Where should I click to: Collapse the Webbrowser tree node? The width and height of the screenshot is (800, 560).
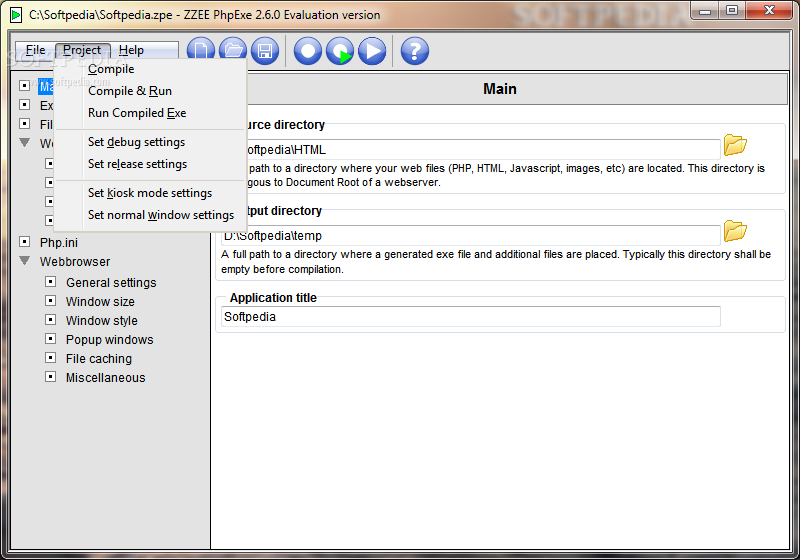tap(24, 261)
